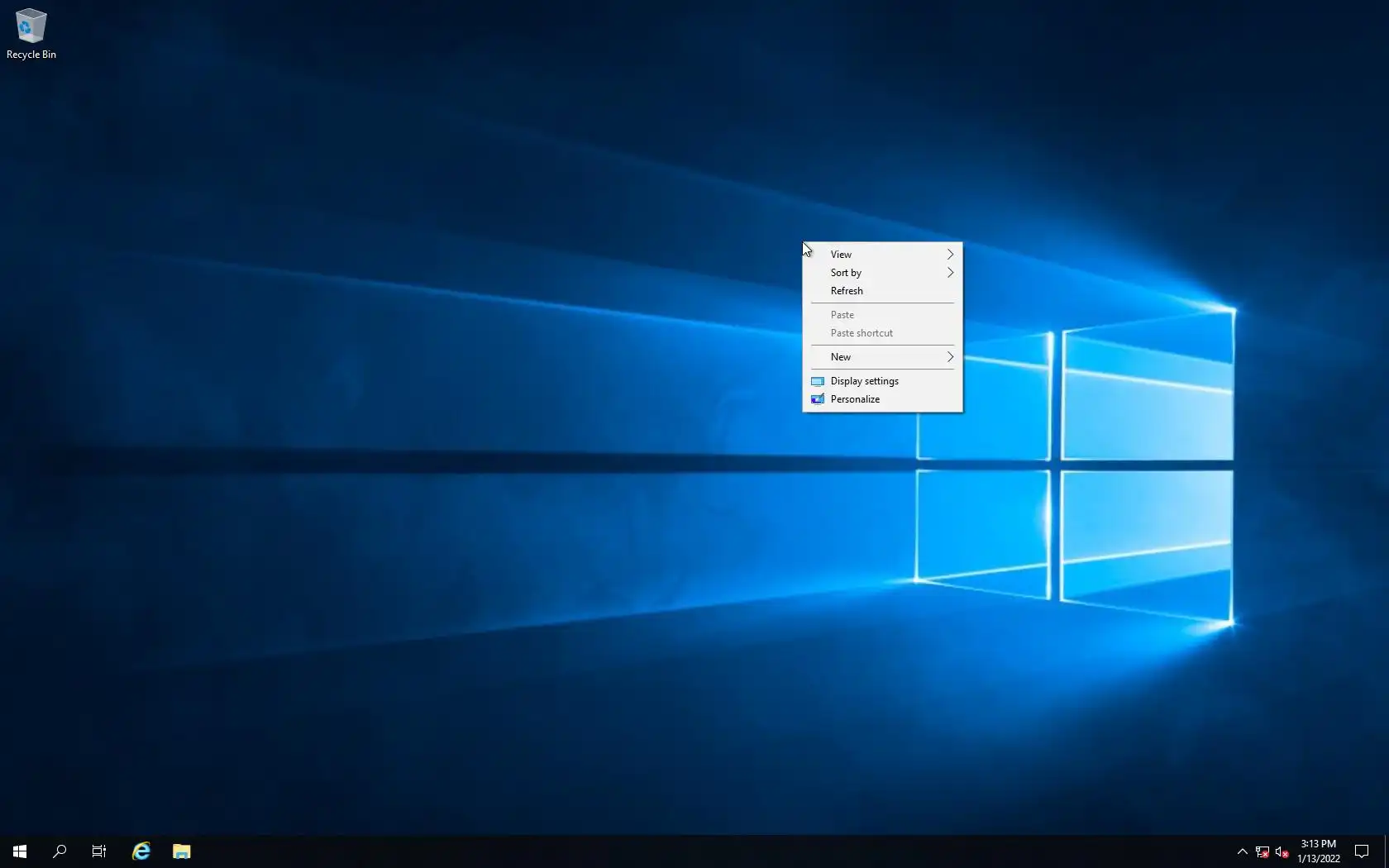1389x868 pixels.
Task: Open taskbar Search magnifier
Action: pos(60,851)
